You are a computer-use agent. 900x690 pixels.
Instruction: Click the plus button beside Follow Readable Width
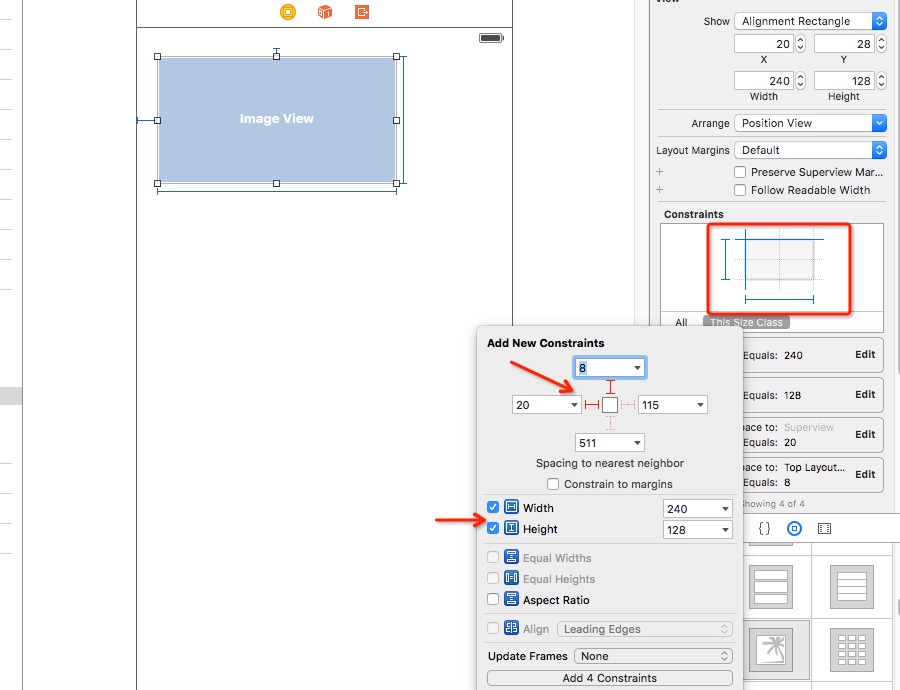click(x=660, y=189)
